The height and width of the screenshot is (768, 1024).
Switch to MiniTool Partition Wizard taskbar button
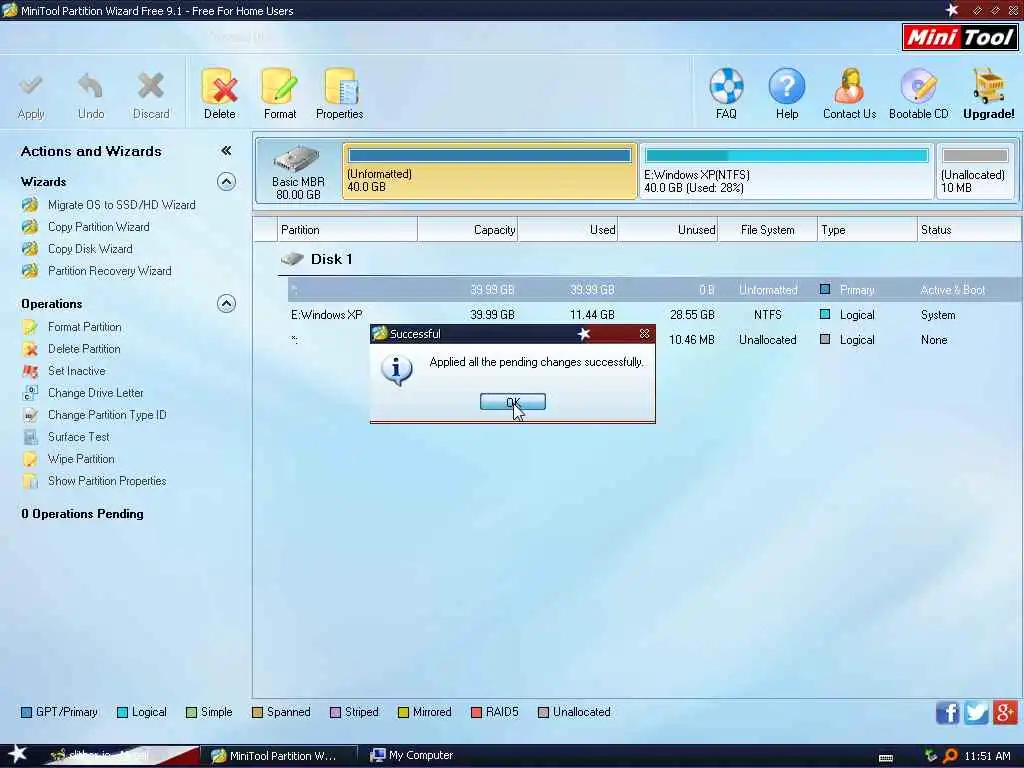tap(280, 756)
